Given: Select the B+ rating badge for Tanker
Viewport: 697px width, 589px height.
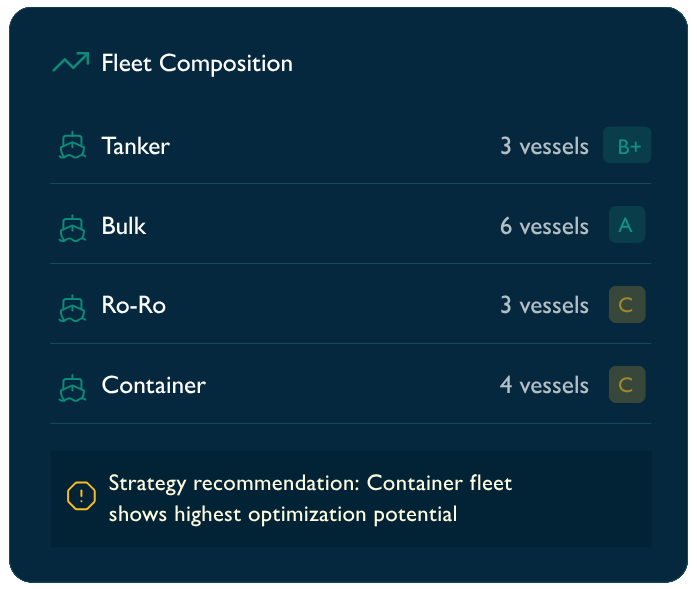Looking at the screenshot, I should (627, 145).
